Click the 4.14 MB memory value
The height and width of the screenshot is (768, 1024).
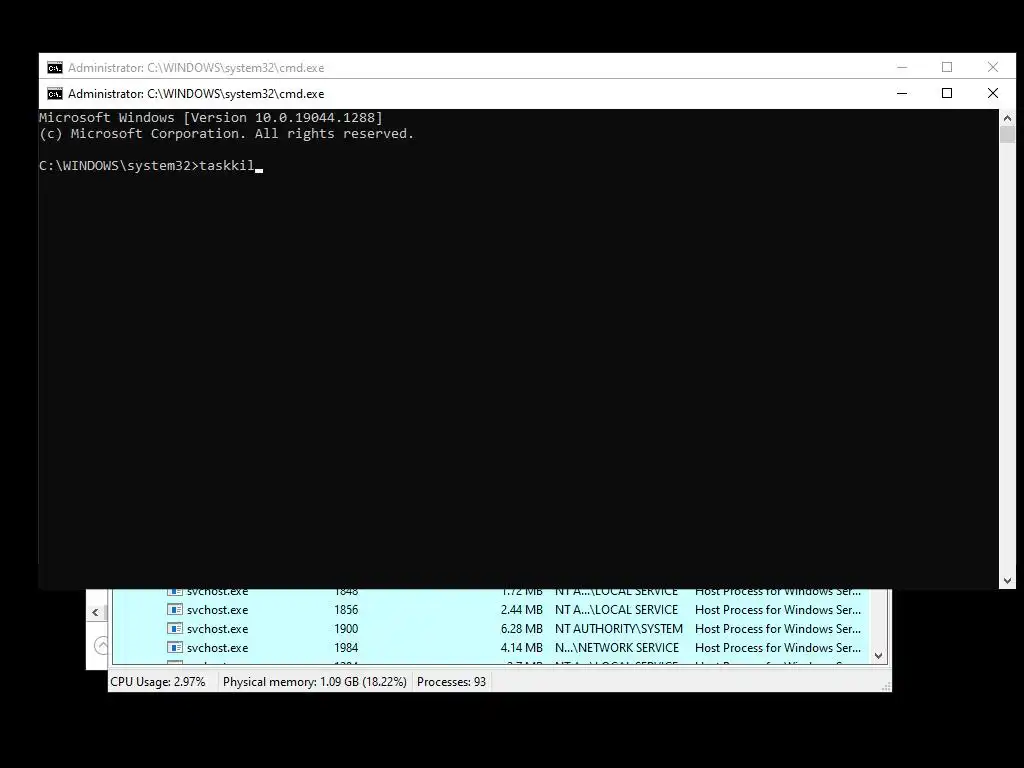522,647
